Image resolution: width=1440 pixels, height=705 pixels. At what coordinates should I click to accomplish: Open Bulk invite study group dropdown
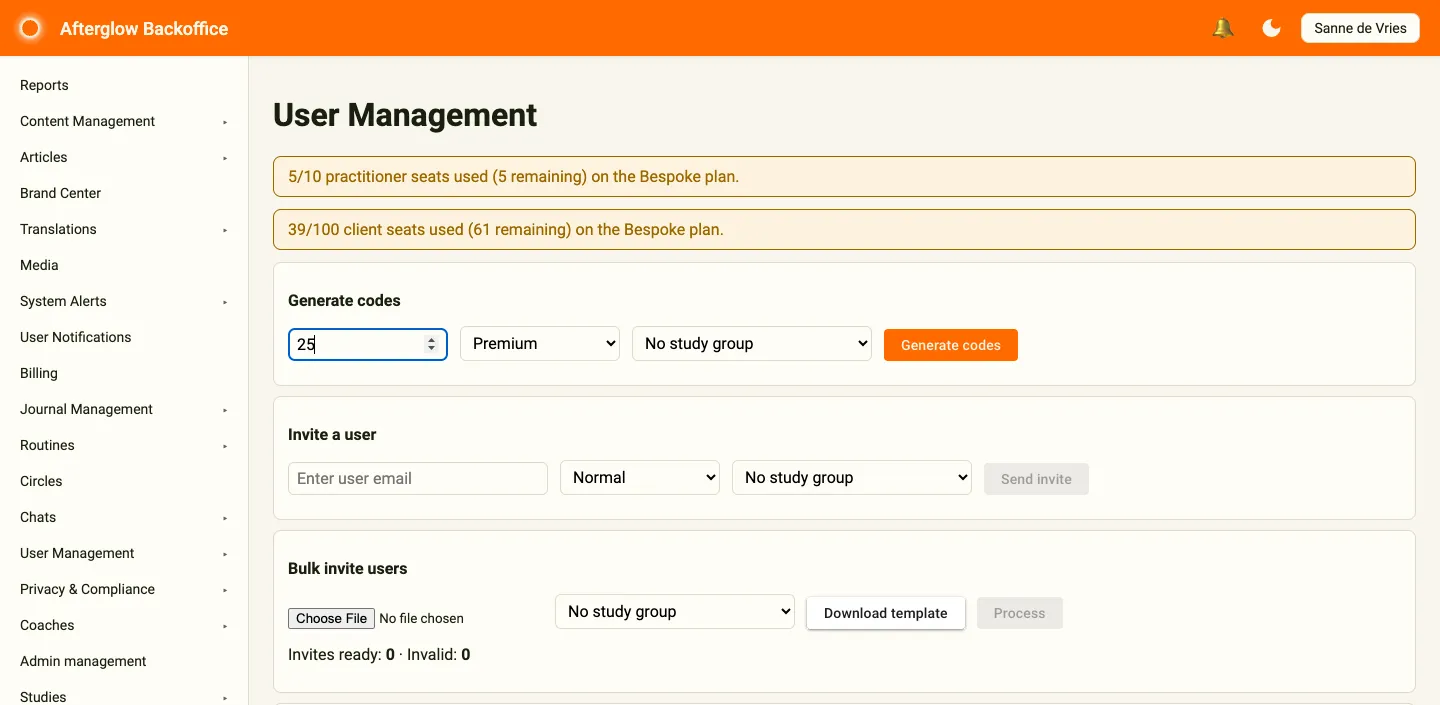675,612
